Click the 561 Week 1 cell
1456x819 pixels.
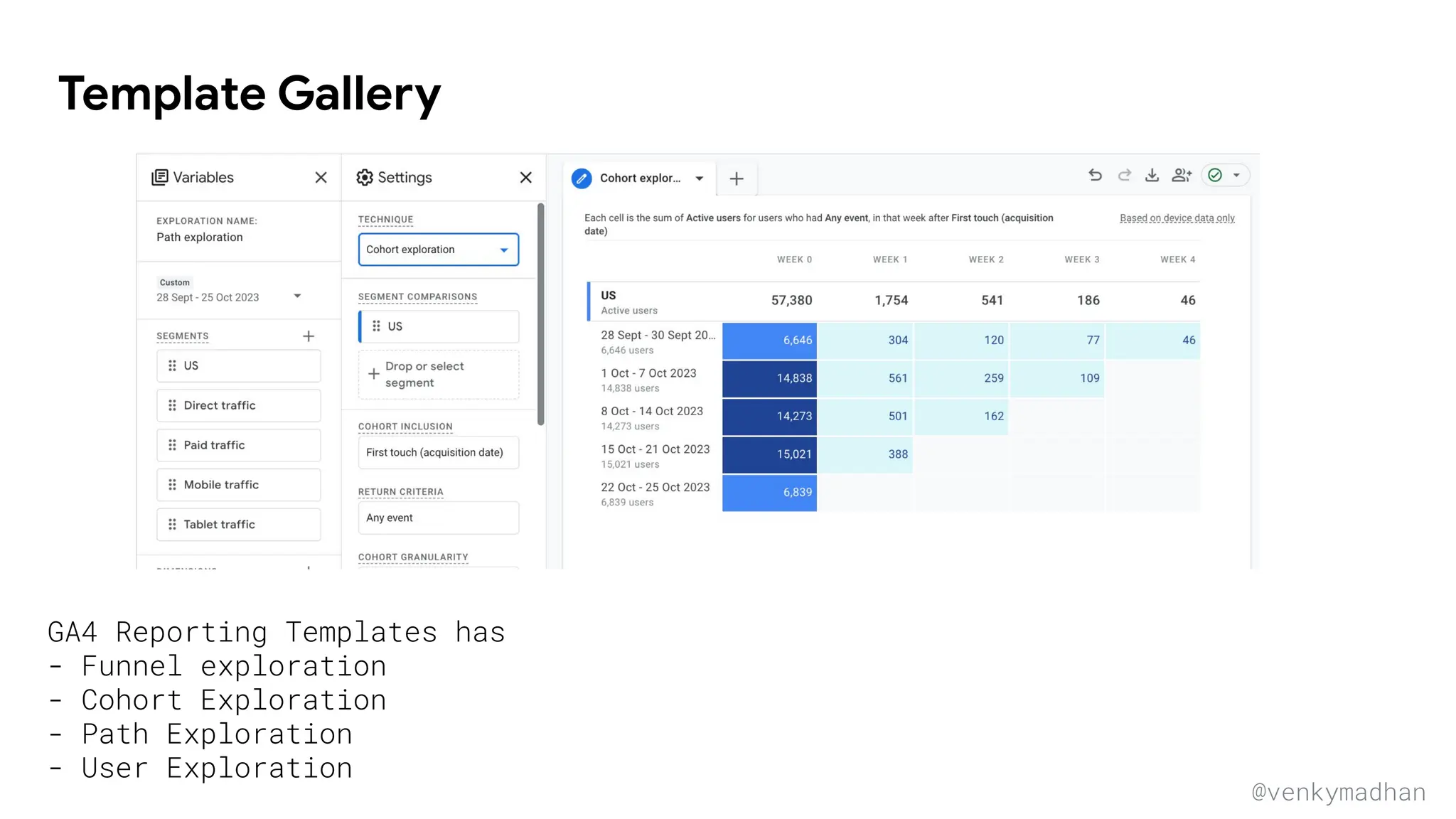[865, 379]
